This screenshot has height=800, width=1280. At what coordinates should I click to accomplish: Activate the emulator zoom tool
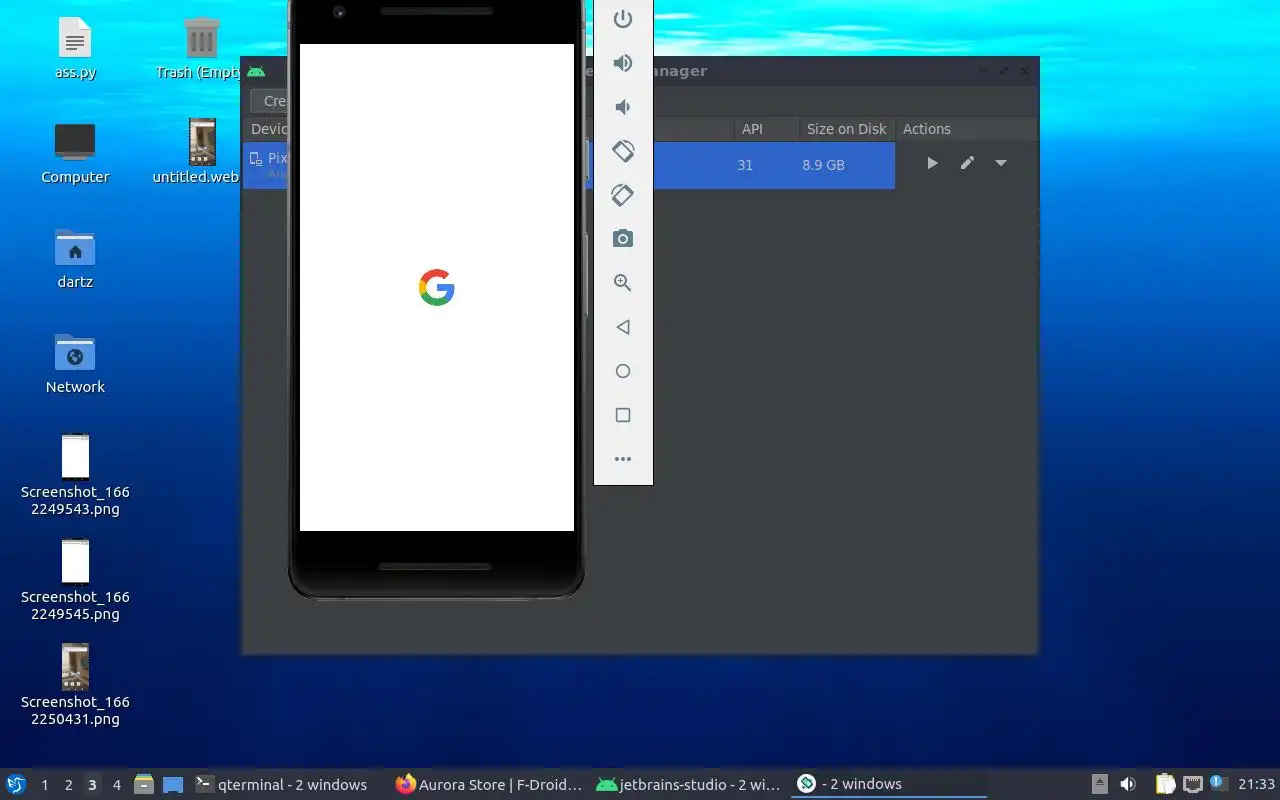coord(623,283)
